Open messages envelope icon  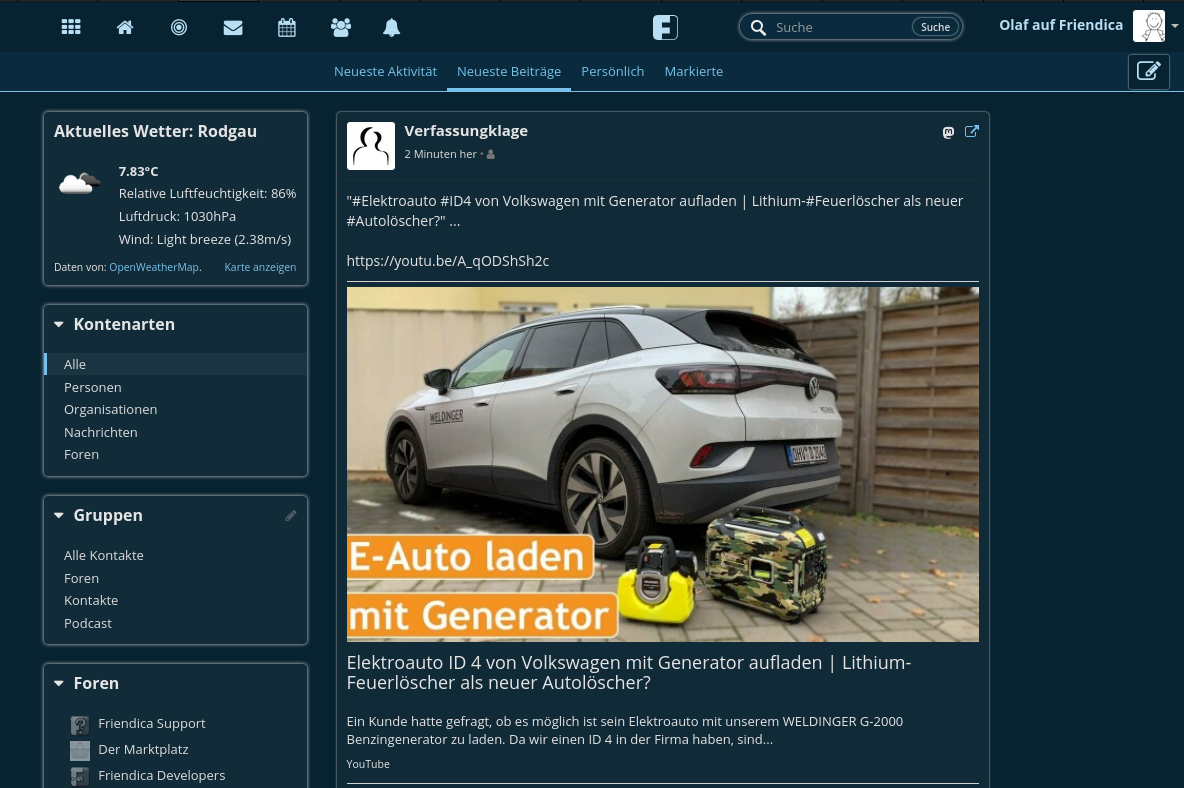pos(233,27)
